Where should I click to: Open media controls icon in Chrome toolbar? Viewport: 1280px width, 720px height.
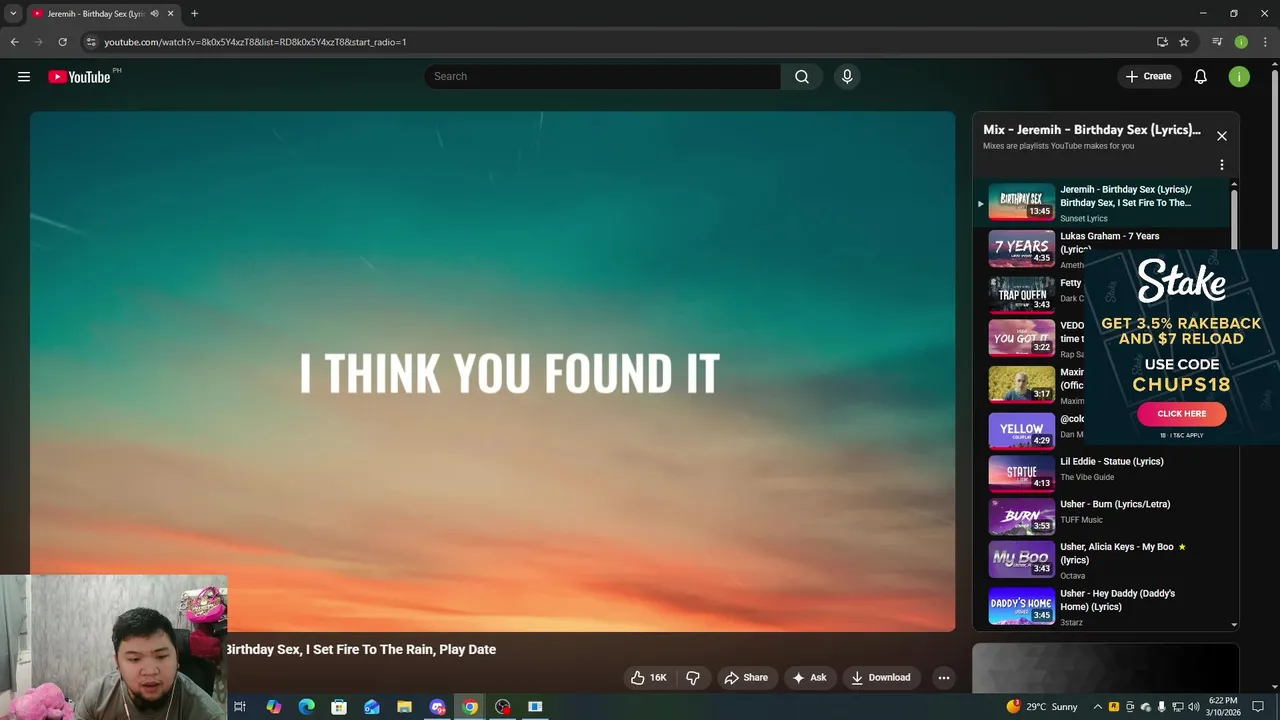[1217, 42]
